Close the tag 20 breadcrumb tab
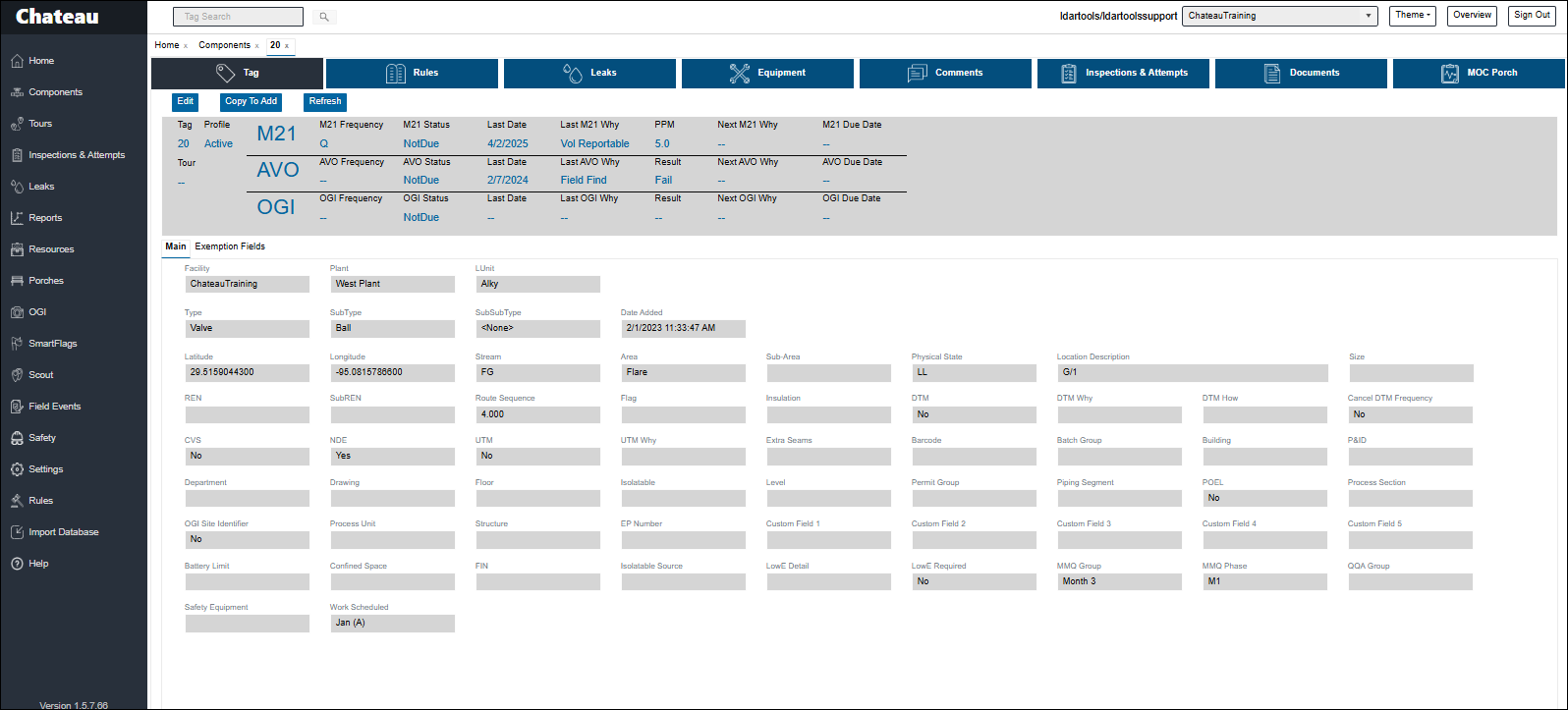The height and width of the screenshot is (710, 1568). click(287, 46)
